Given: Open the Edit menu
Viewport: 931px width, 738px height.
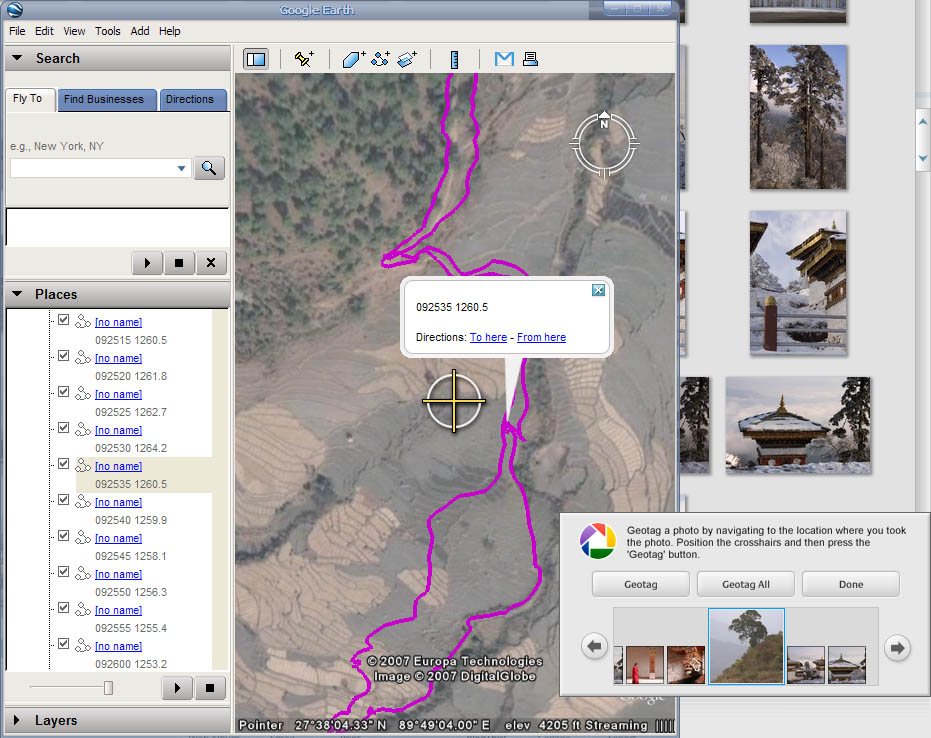Looking at the screenshot, I should [44, 31].
